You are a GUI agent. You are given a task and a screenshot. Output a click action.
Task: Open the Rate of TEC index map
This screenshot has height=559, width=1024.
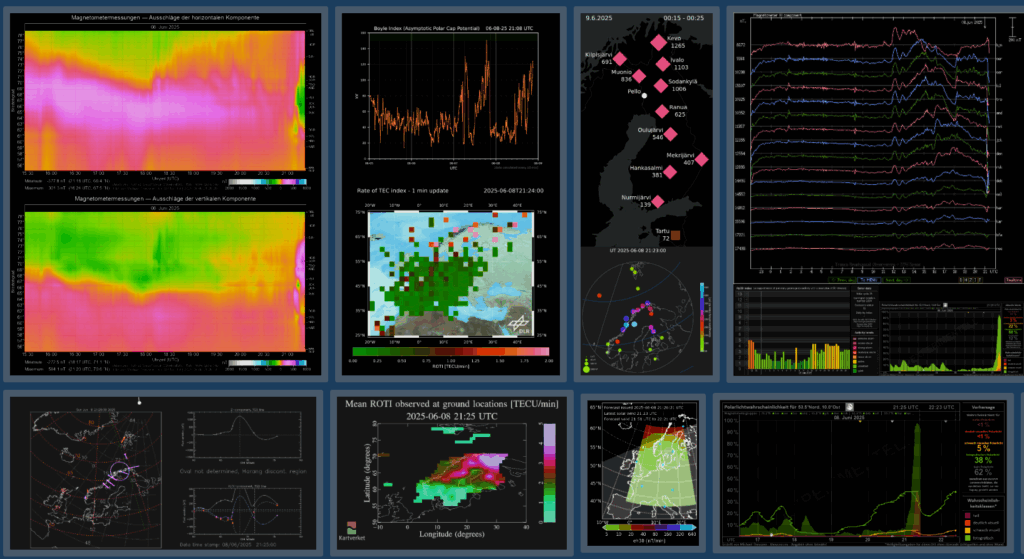pos(451,274)
